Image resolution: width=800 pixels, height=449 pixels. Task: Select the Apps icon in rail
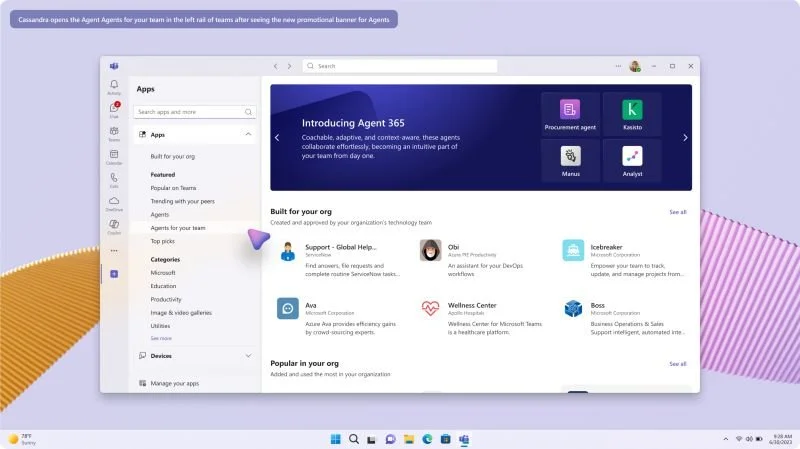click(x=114, y=274)
